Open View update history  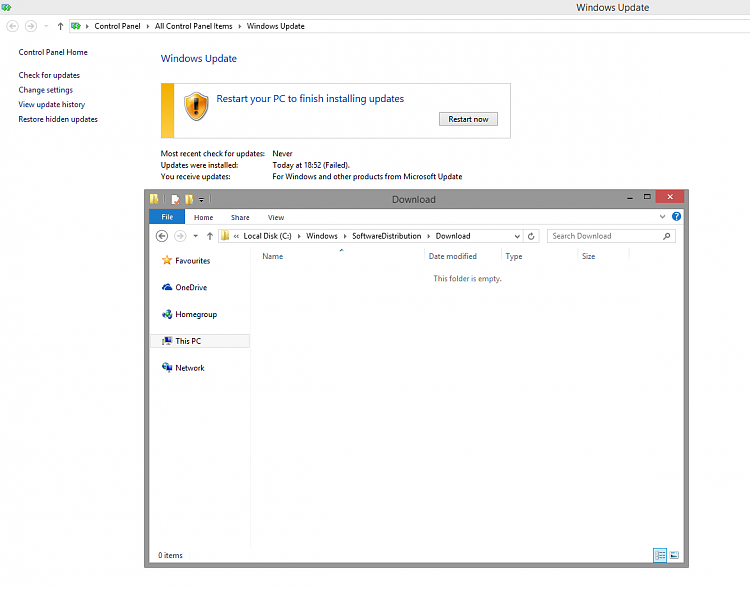(x=52, y=104)
